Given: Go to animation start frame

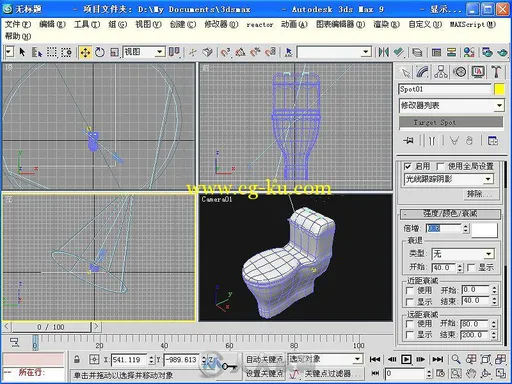Looking at the screenshot, I should click(x=375, y=359).
